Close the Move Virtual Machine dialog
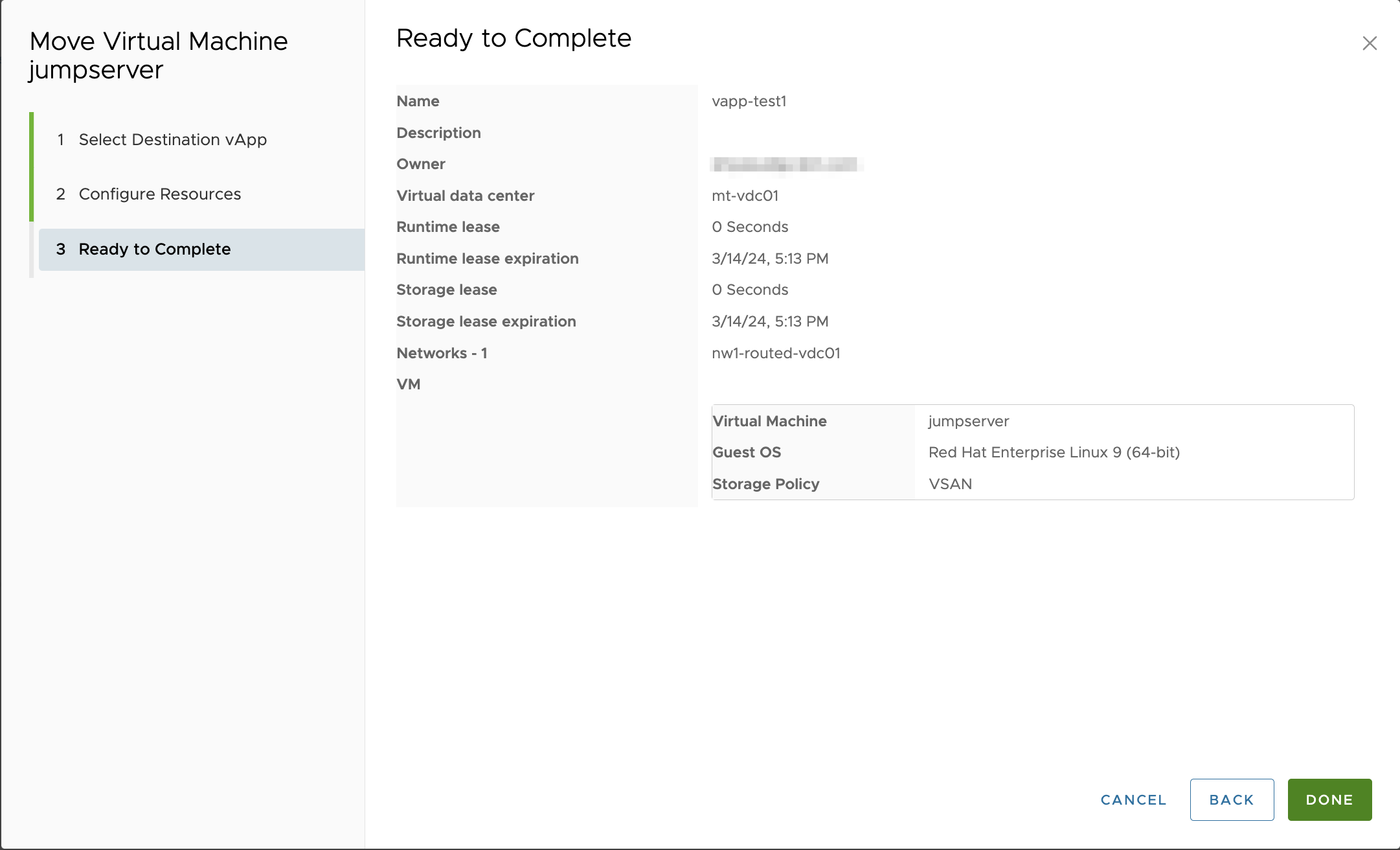The image size is (1400, 850). pos(1369,43)
